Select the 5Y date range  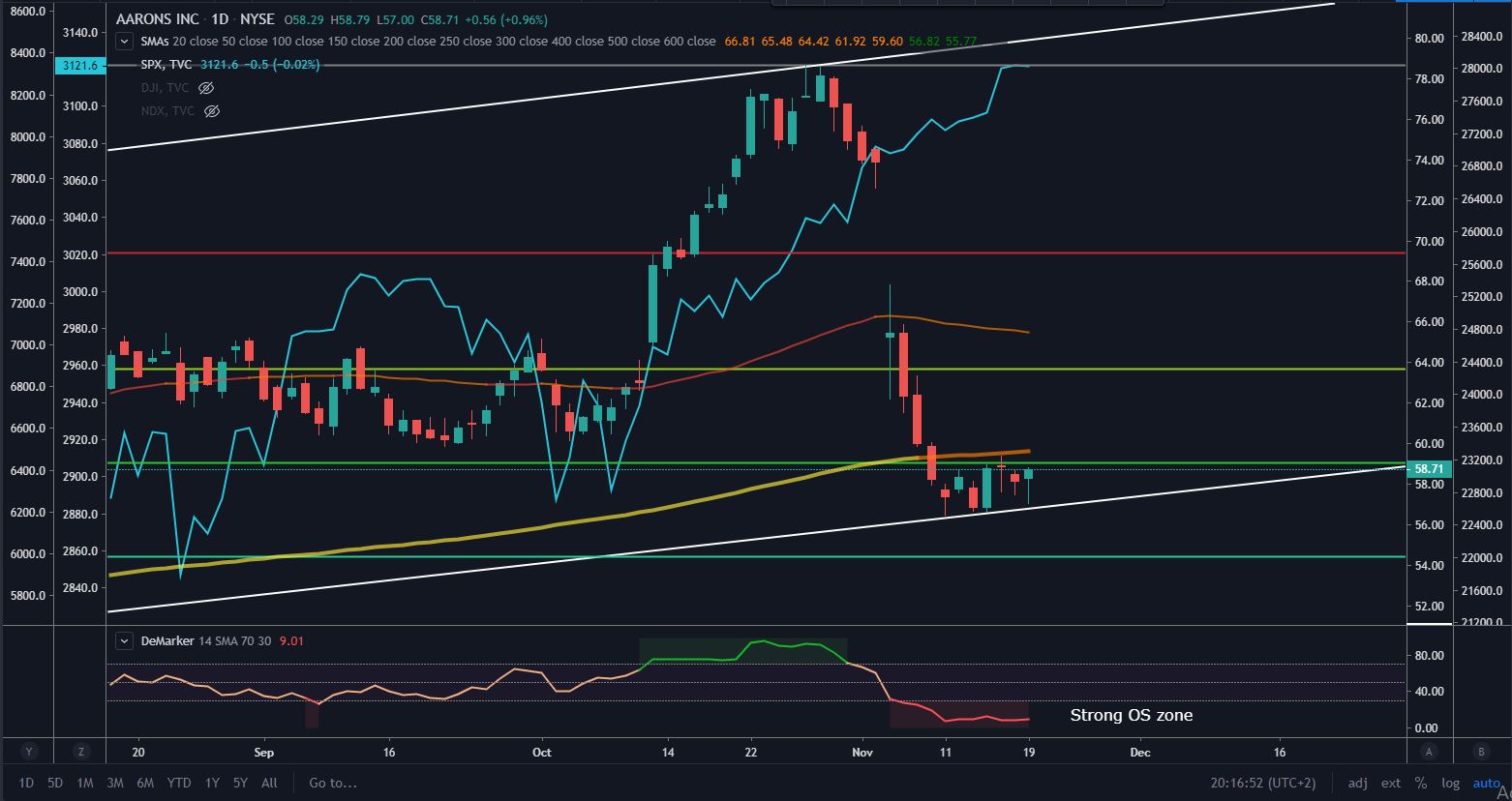(240, 783)
